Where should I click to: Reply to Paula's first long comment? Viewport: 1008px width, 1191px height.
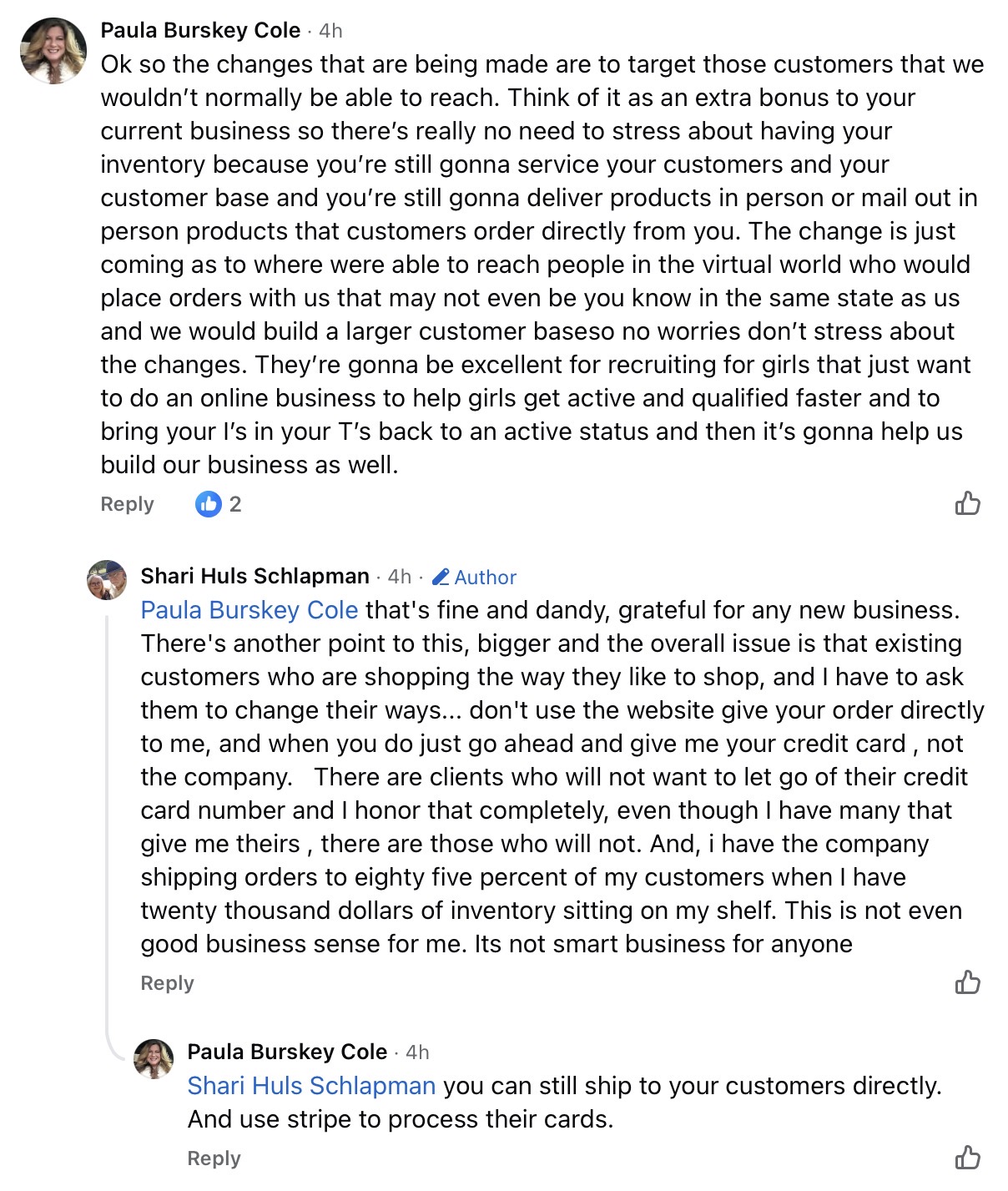coord(127,504)
